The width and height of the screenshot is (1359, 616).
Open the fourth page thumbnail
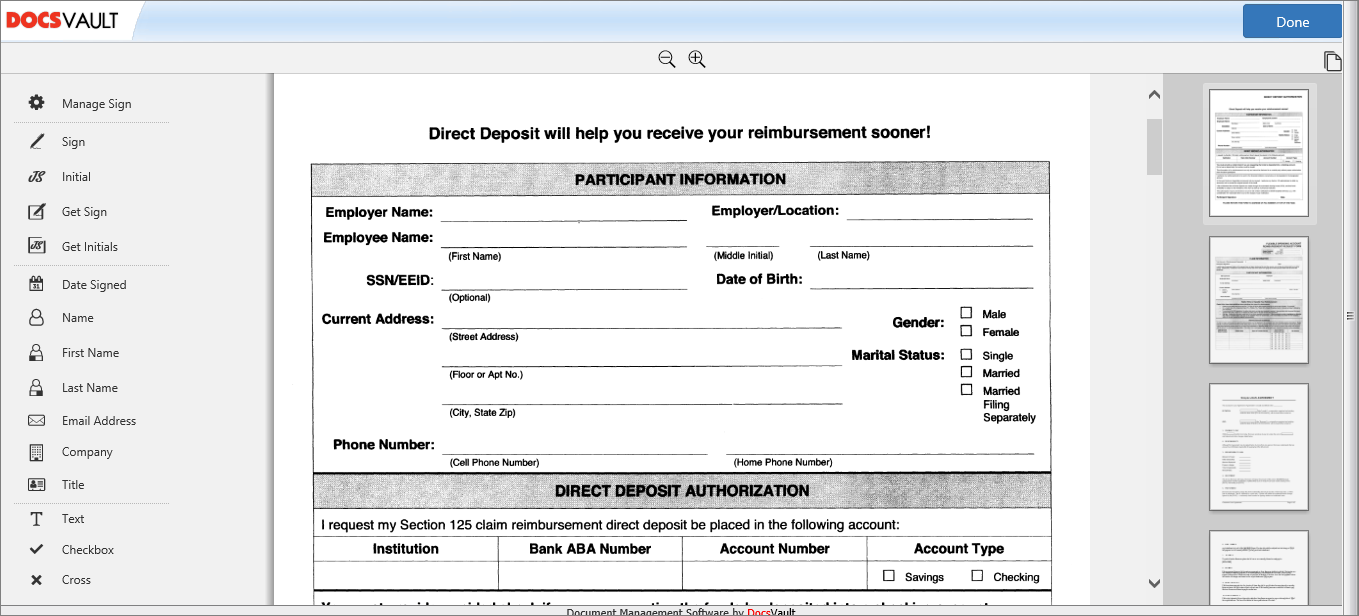pyautogui.click(x=1259, y=568)
